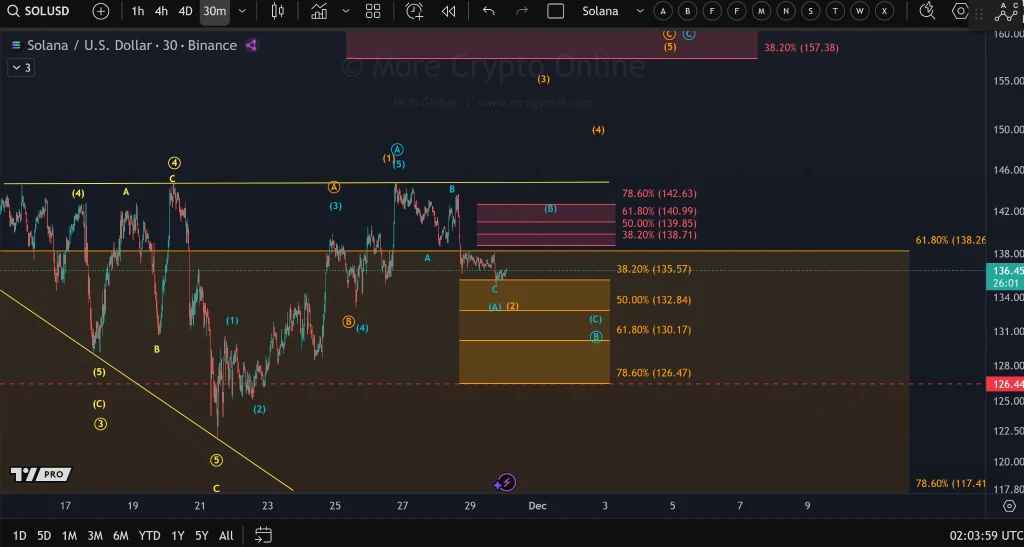Screen dimensions: 1024x547
Task: Open symbol search for SOLUSD
Action: coord(40,11)
